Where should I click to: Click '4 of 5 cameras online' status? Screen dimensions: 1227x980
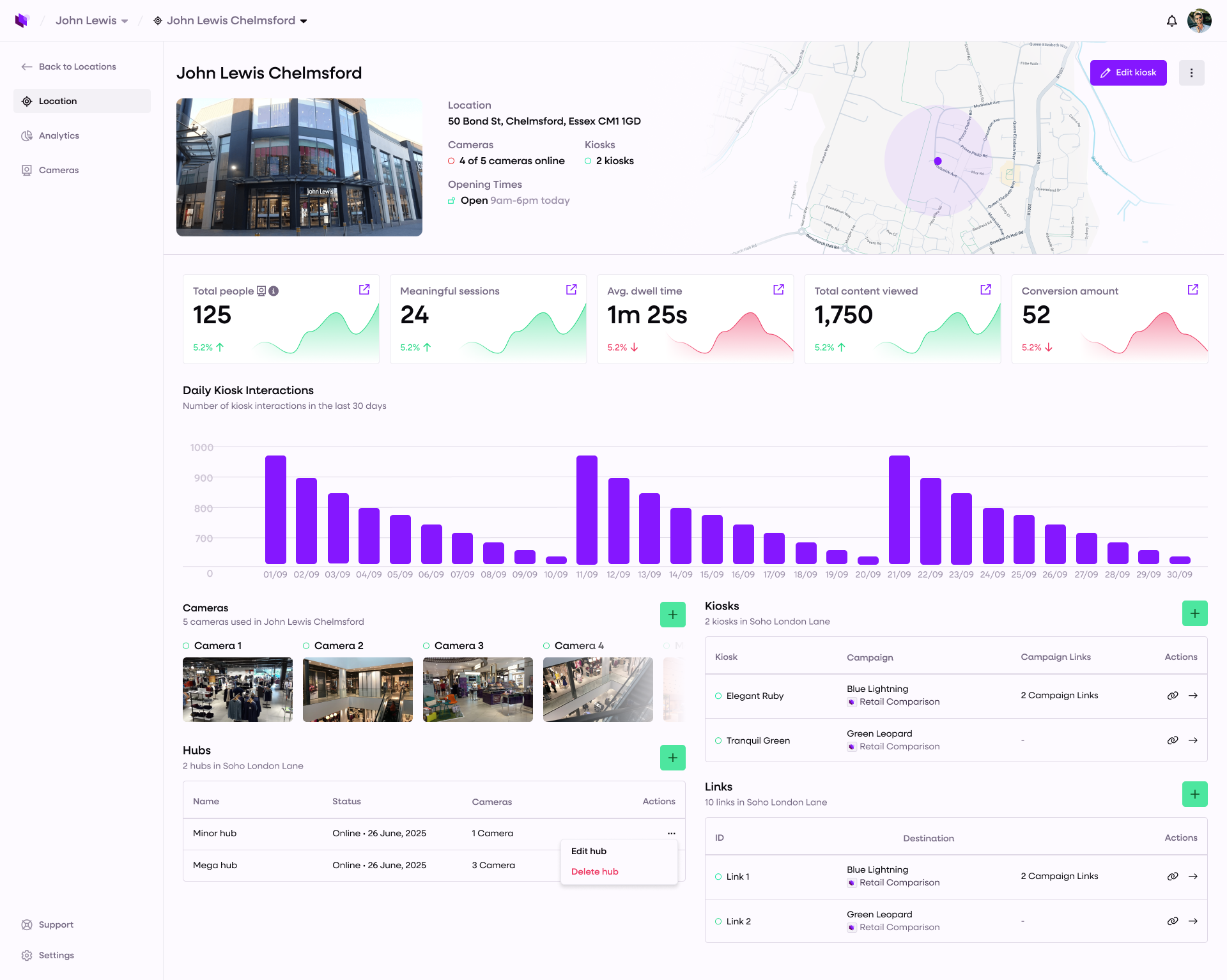(x=512, y=161)
